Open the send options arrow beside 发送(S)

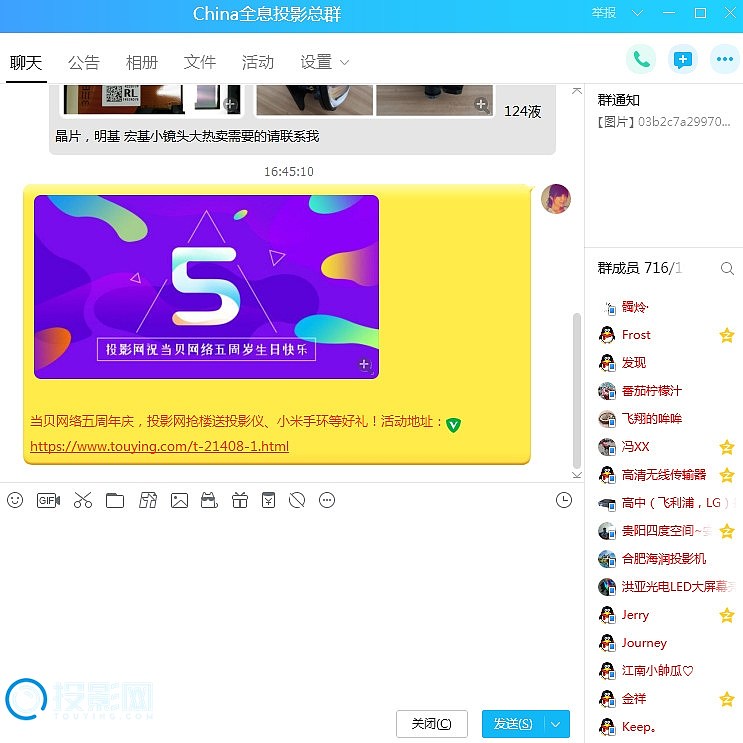[x=556, y=724]
